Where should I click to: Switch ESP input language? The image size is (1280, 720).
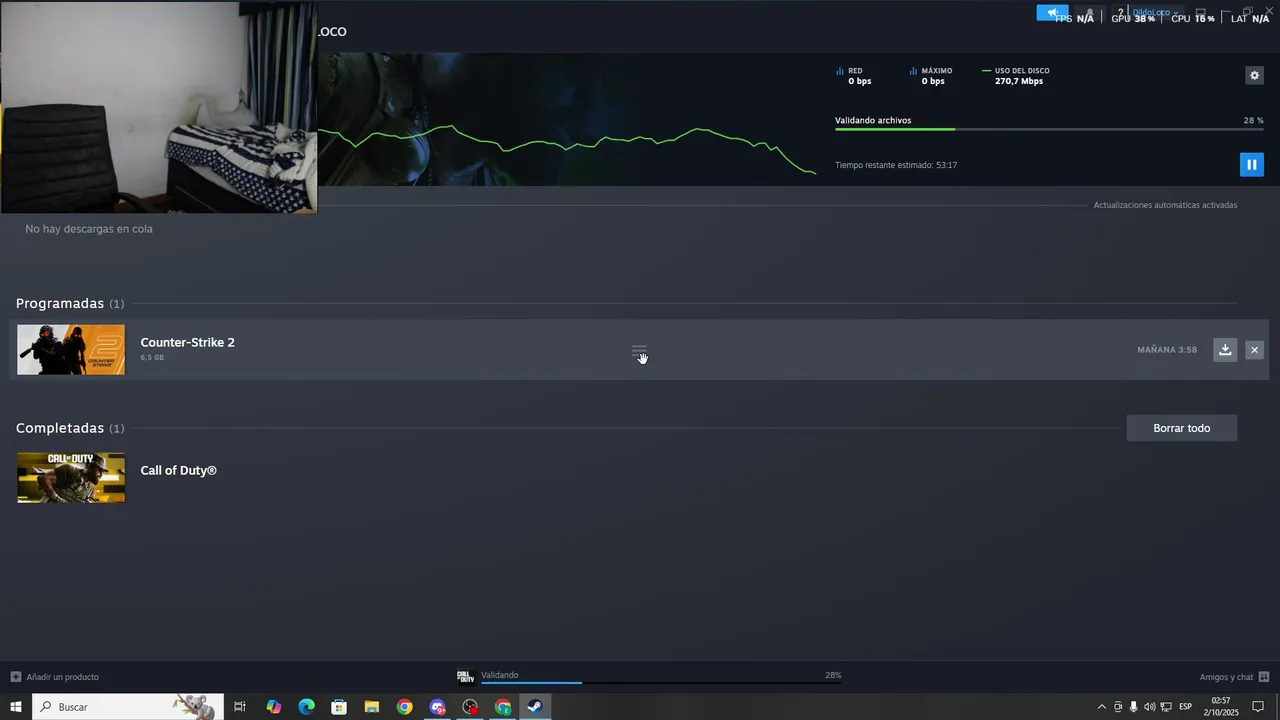(x=1185, y=707)
